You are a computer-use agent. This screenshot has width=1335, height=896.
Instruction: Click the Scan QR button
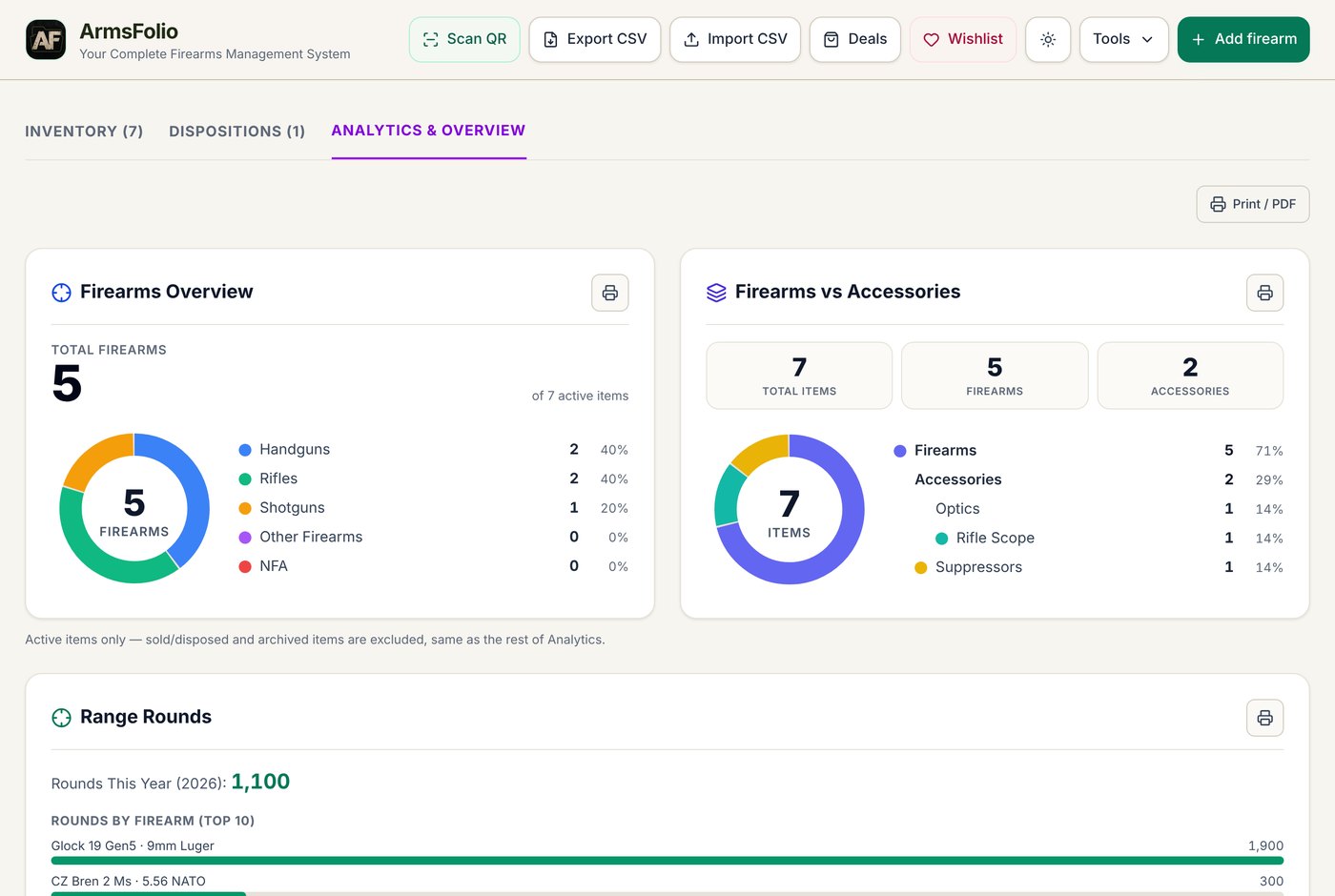464,39
